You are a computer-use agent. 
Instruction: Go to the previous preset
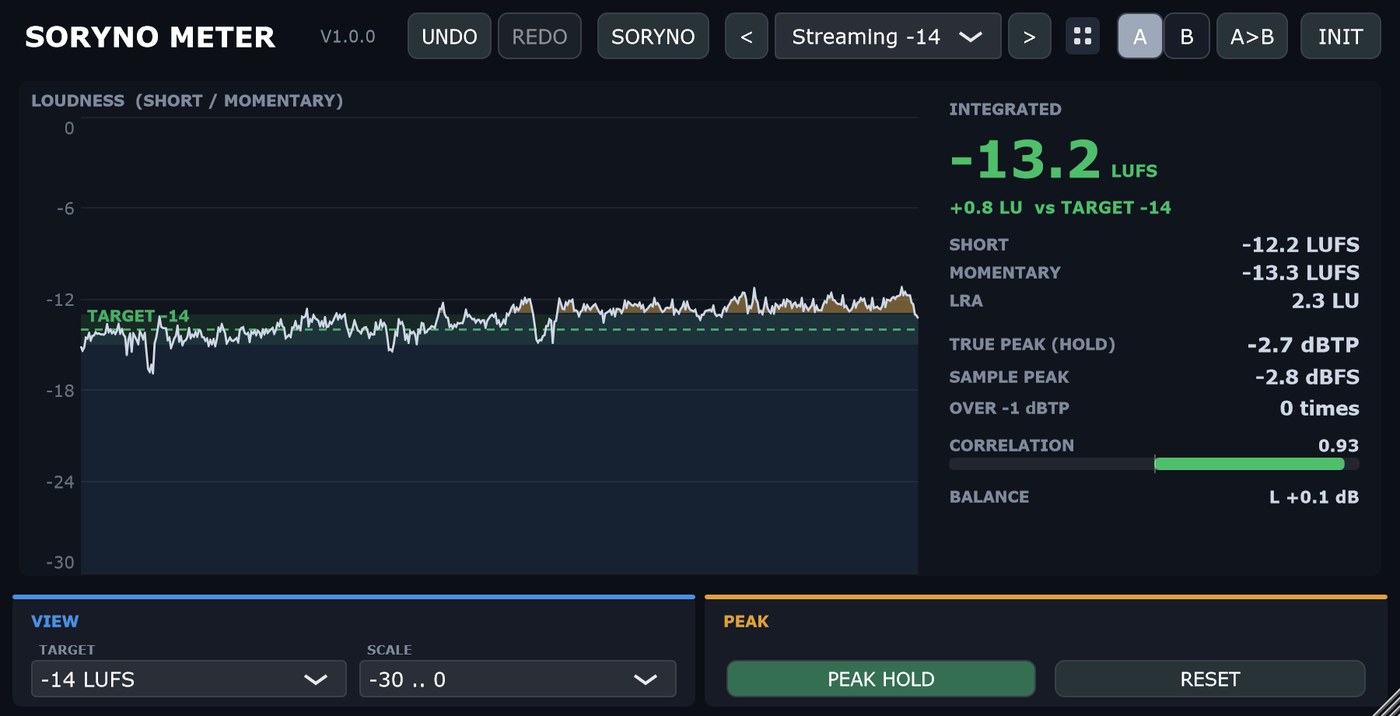(746, 37)
